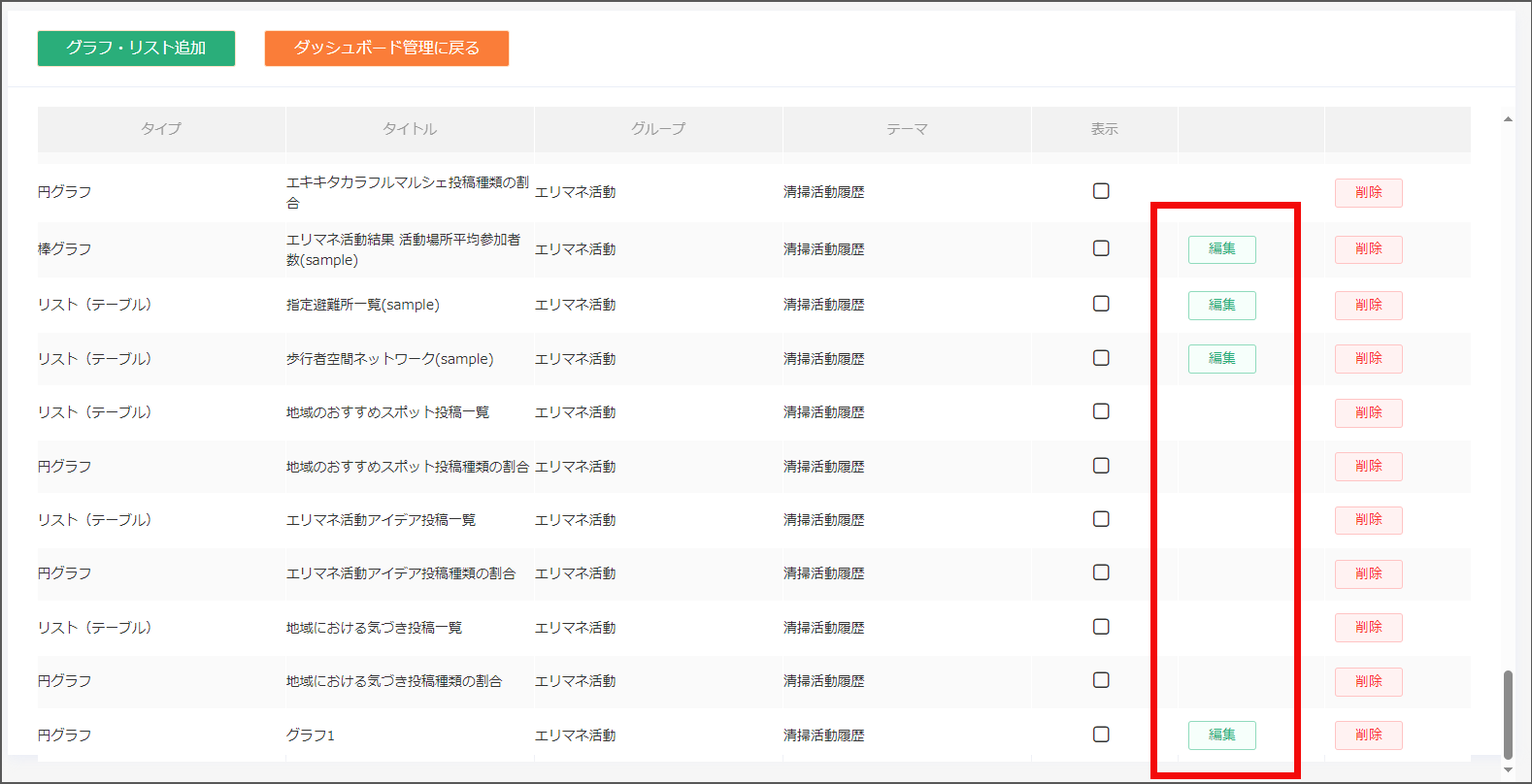Select title text グラフ1

311,735
